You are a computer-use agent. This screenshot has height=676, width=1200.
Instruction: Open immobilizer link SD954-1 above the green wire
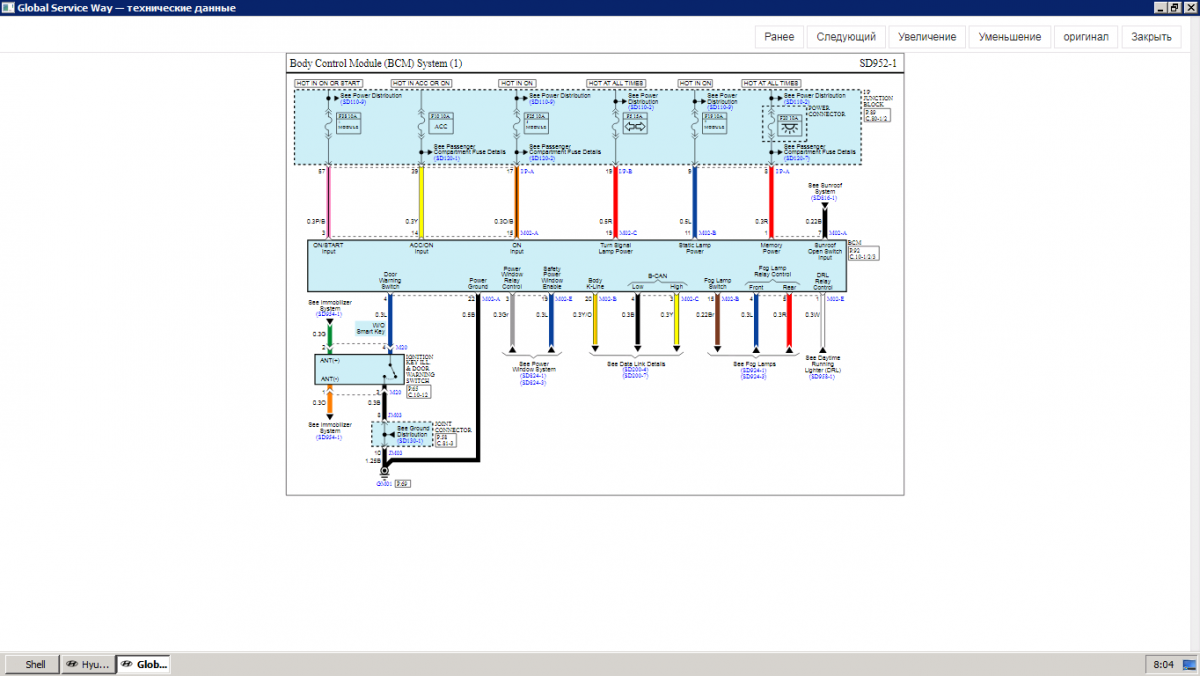click(329, 314)
